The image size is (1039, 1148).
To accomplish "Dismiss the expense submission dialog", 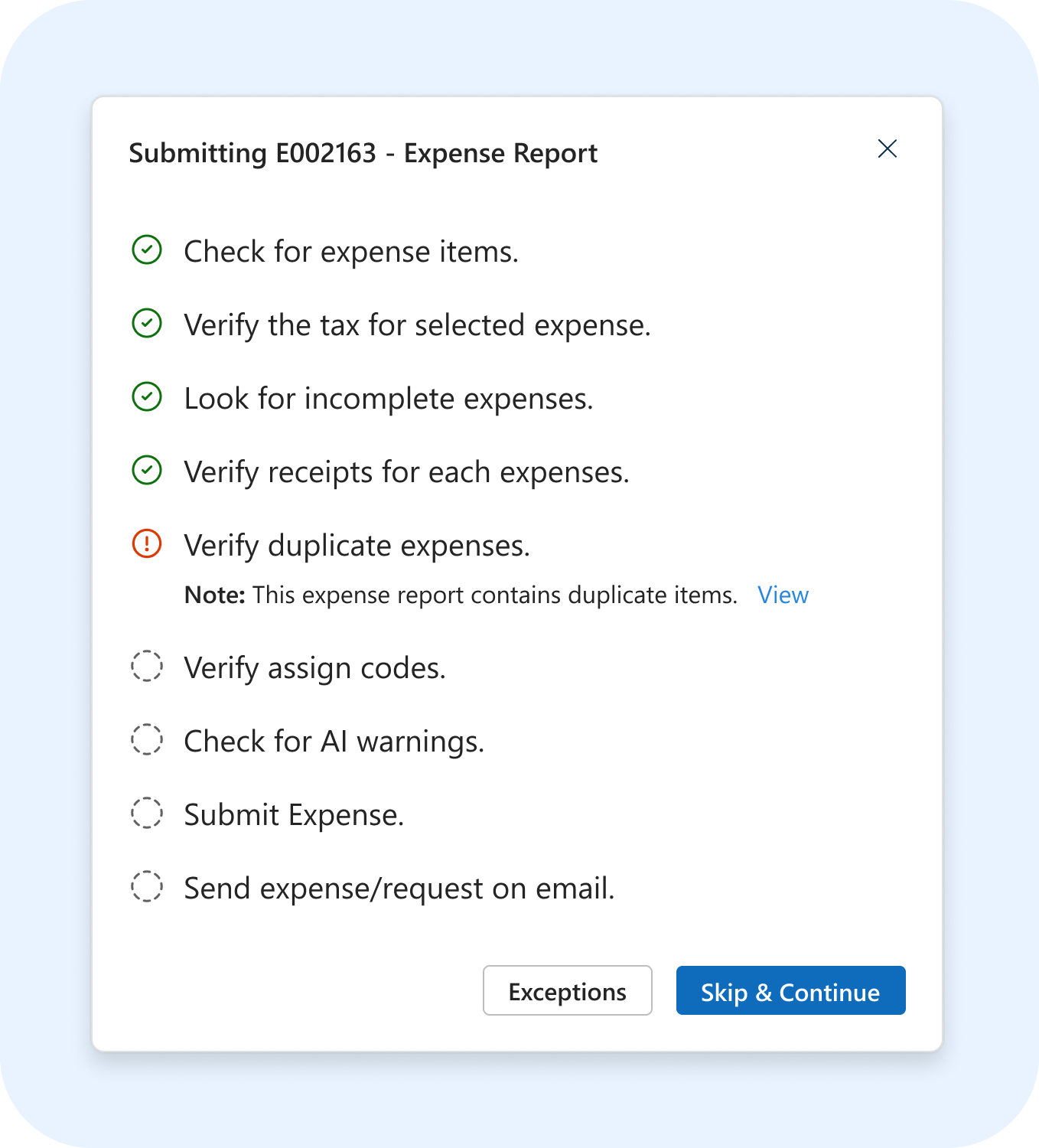I will coord(887,149).
